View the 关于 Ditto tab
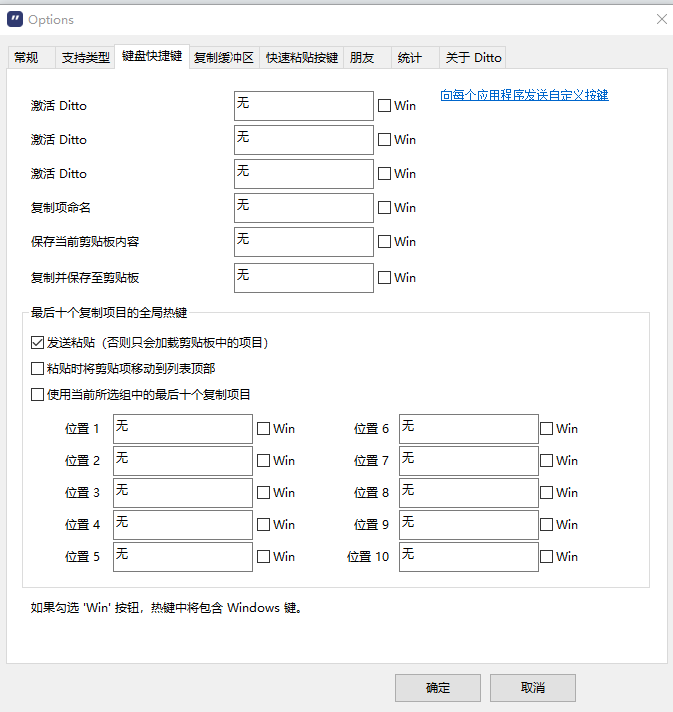Image resolution: width=673 pixels, height=712 pixels. (x=472, y=58)
